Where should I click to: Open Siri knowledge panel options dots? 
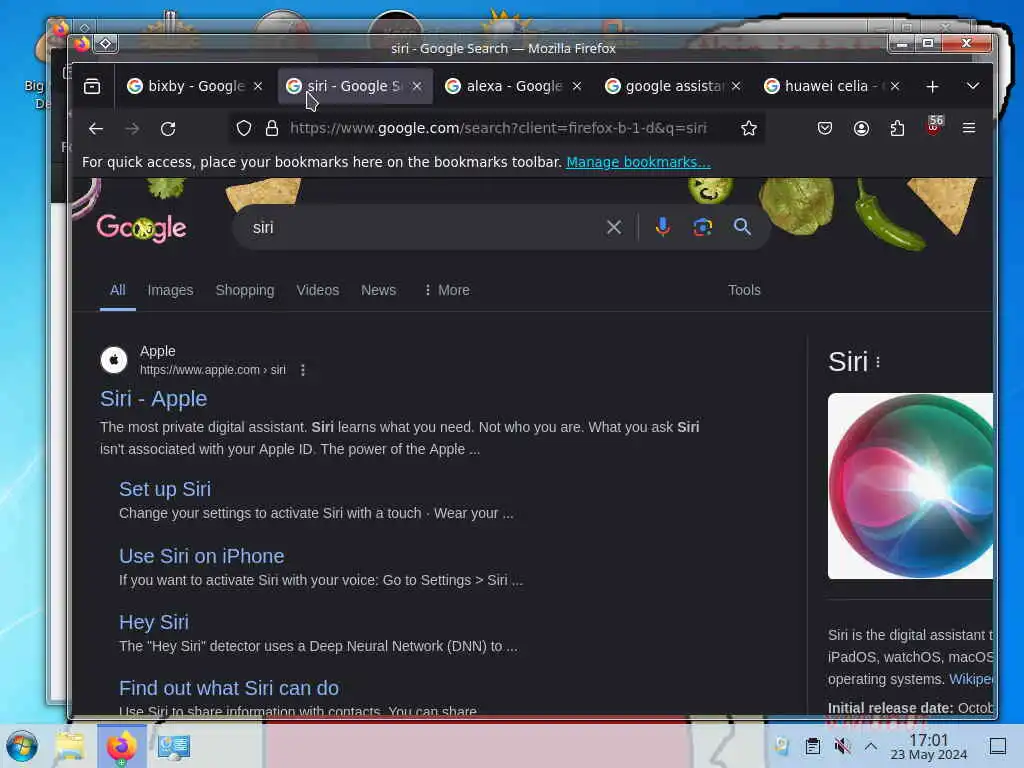878,362
